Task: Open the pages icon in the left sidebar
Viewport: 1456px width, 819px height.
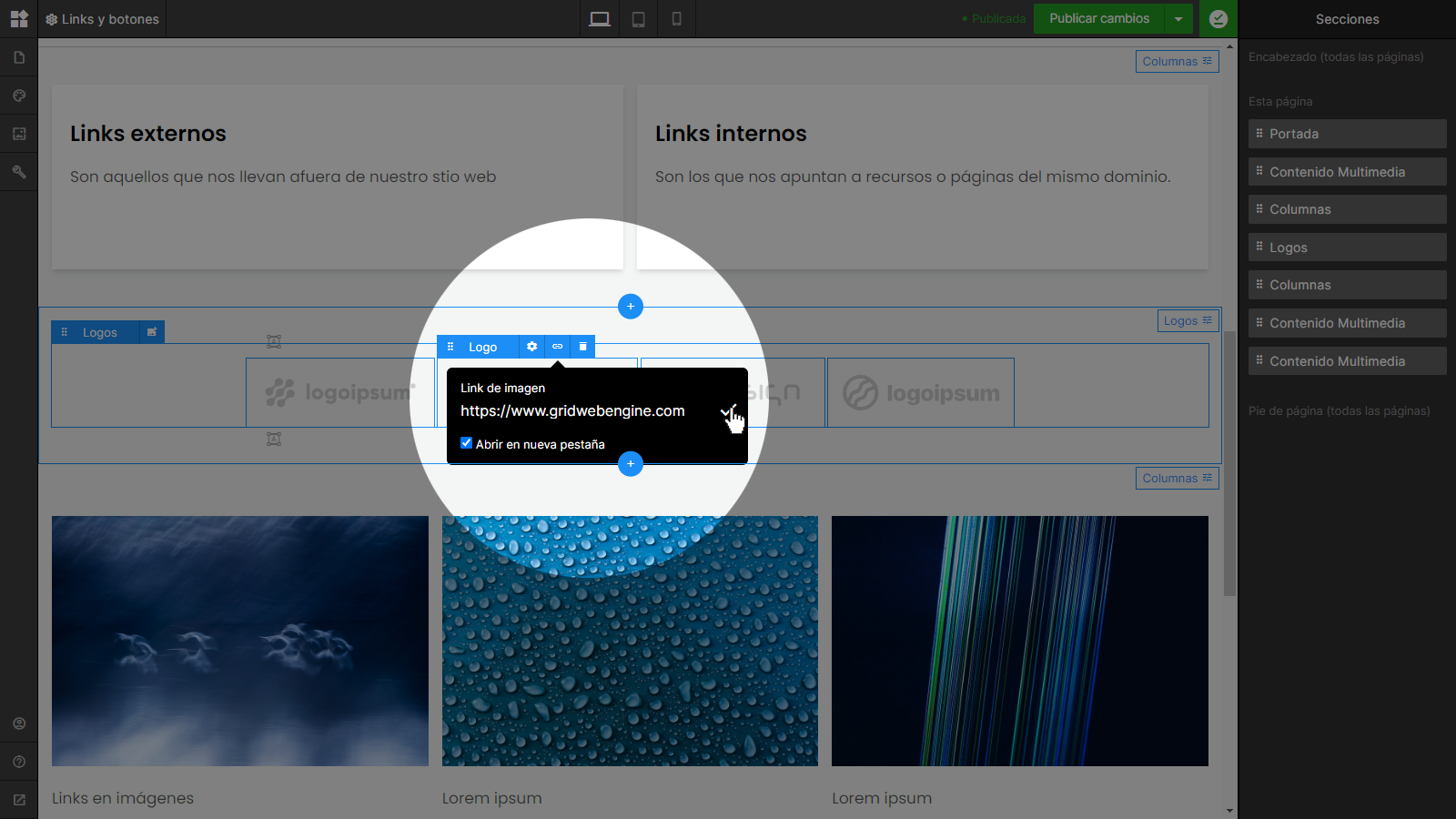Action: pyautogui.click(x=19, y=57)
